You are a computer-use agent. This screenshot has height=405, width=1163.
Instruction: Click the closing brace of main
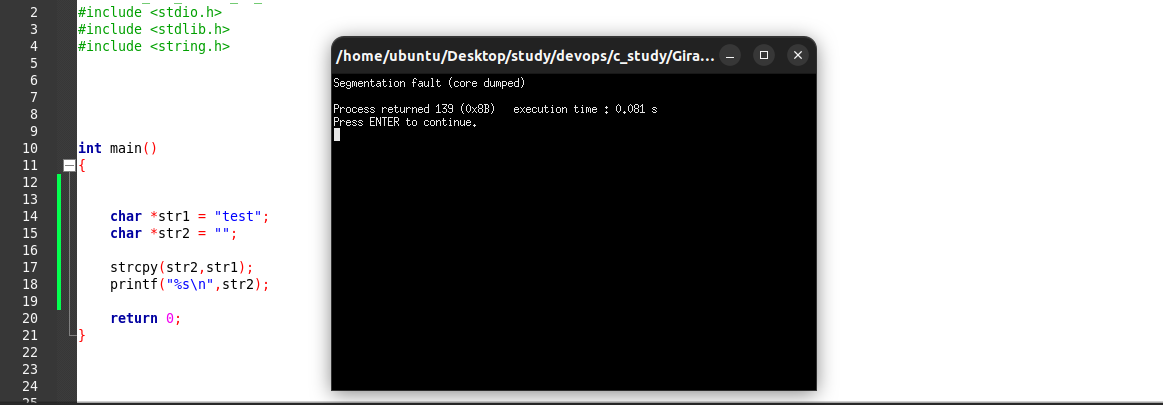tap(82, 335)
